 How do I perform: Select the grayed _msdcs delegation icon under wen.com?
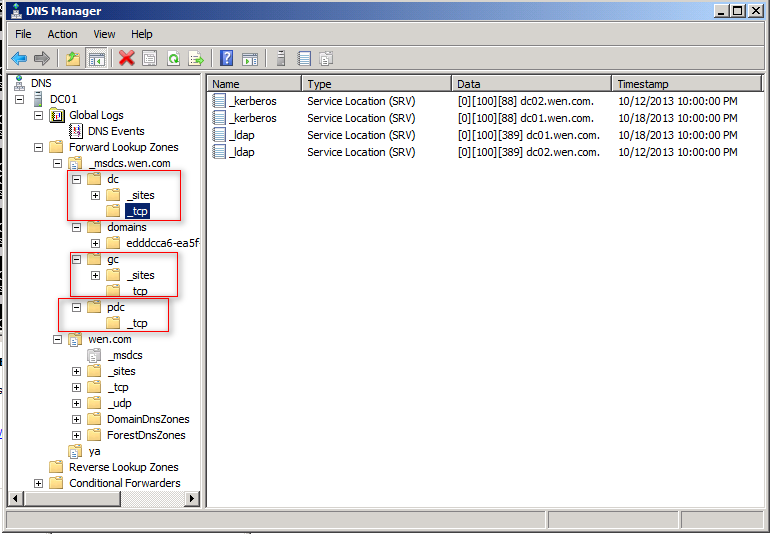coord(94,355)
